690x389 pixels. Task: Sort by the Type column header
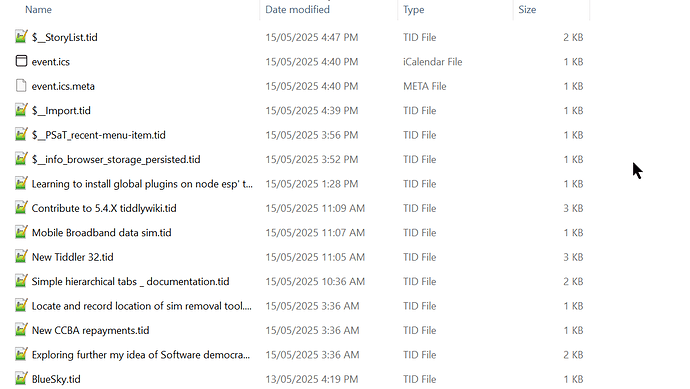(x=414, y=10)
